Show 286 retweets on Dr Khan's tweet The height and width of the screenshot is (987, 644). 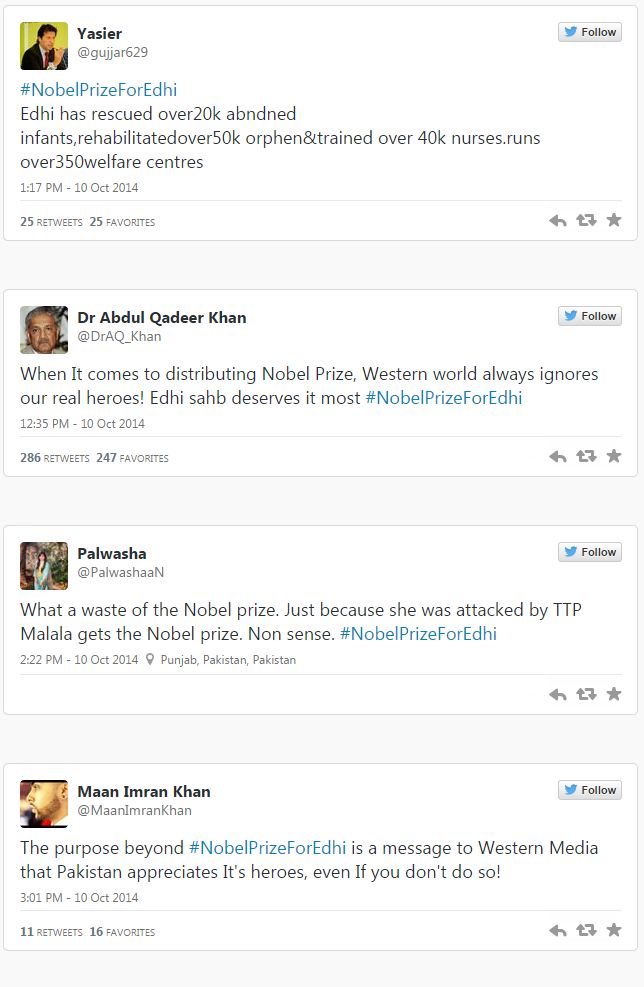click(x=53, y=458)
